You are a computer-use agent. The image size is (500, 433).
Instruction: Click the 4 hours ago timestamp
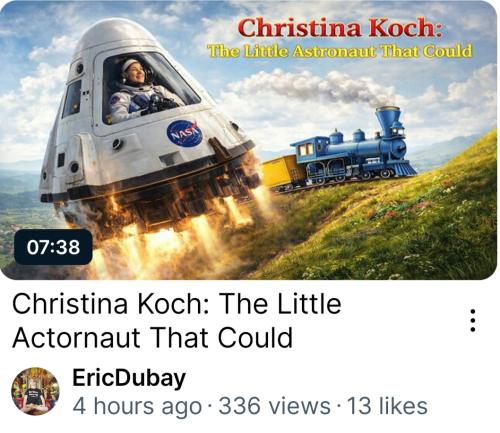click(x=137, y=406)
